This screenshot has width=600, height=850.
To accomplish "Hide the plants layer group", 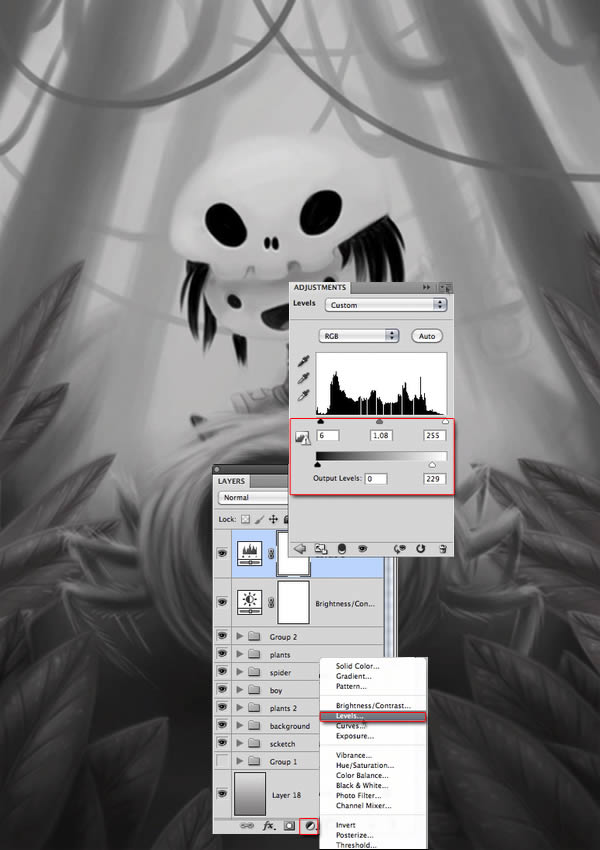I will coord(222,654).
